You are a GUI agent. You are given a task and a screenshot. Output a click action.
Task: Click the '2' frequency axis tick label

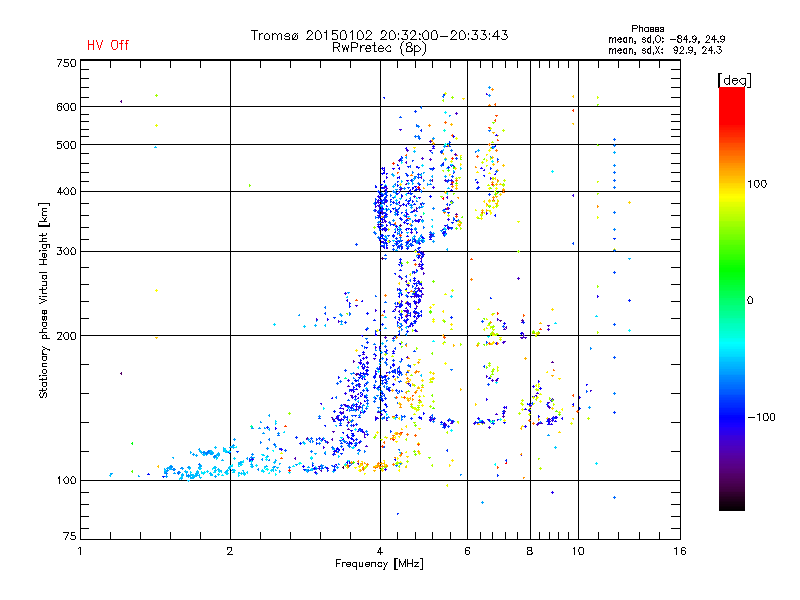pyautogui.click(x=230, y=551)
